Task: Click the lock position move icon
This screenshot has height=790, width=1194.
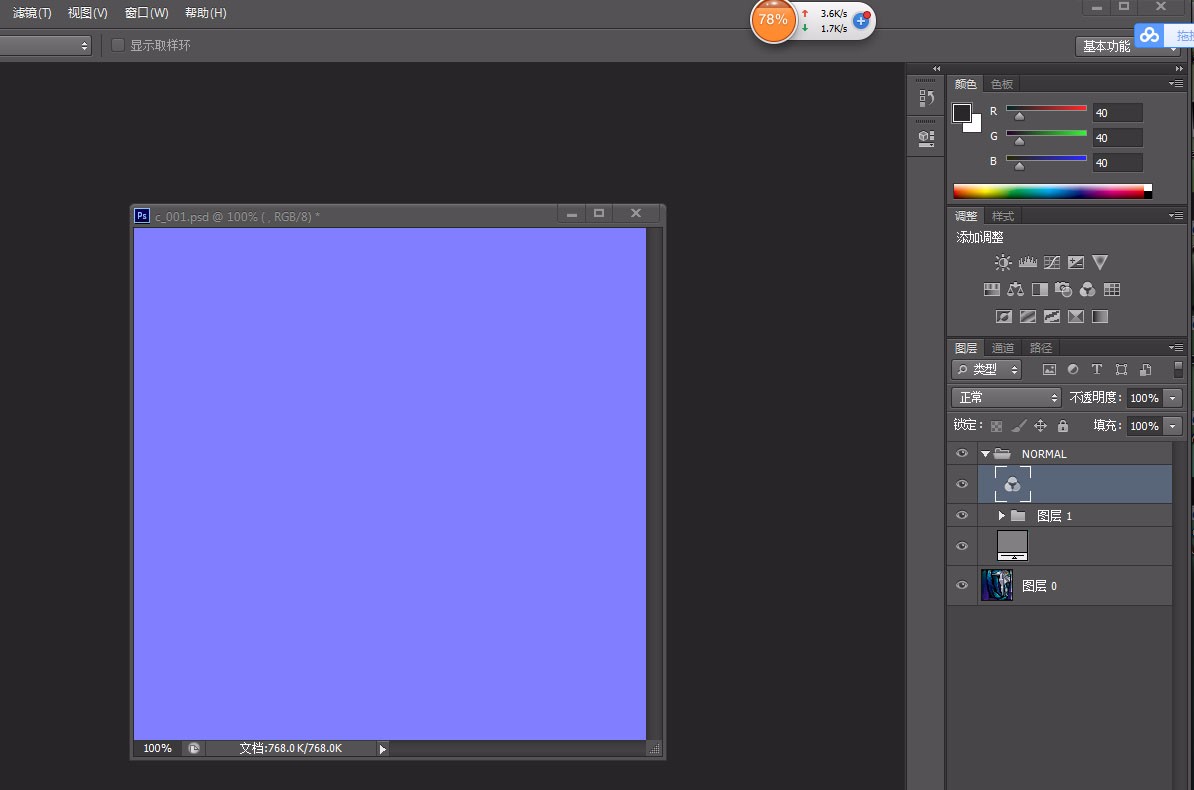Action: [x=1040, y=426]
